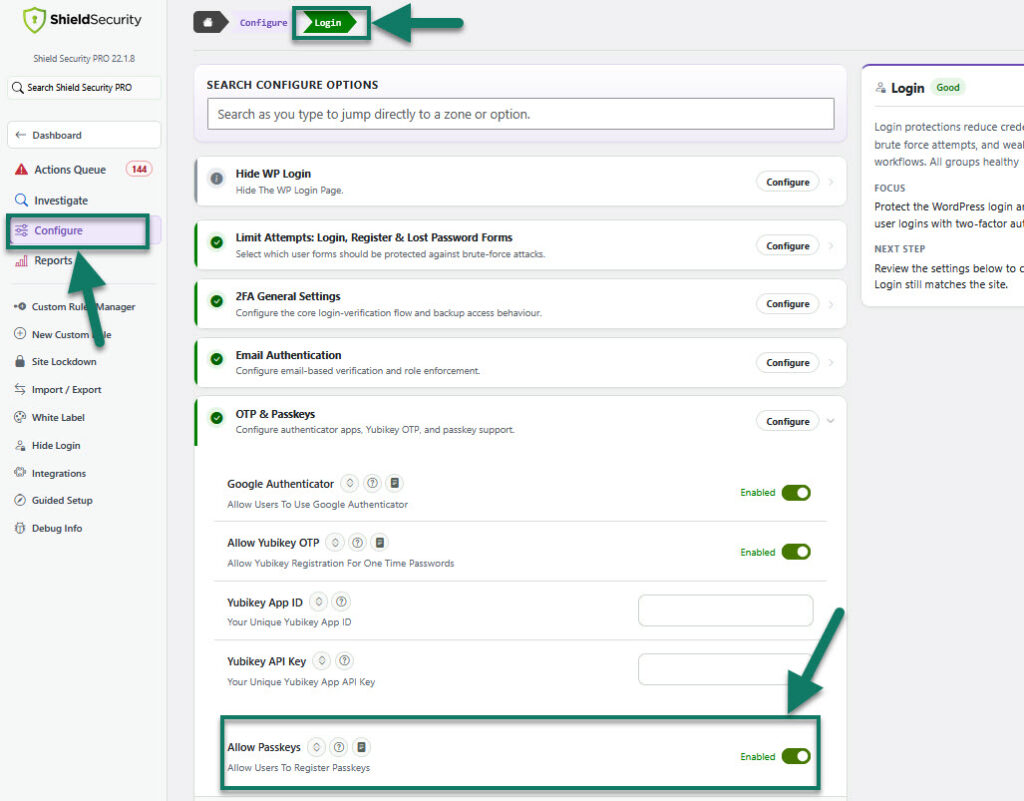Click the Good status badge beside Login

coord(948,87)
